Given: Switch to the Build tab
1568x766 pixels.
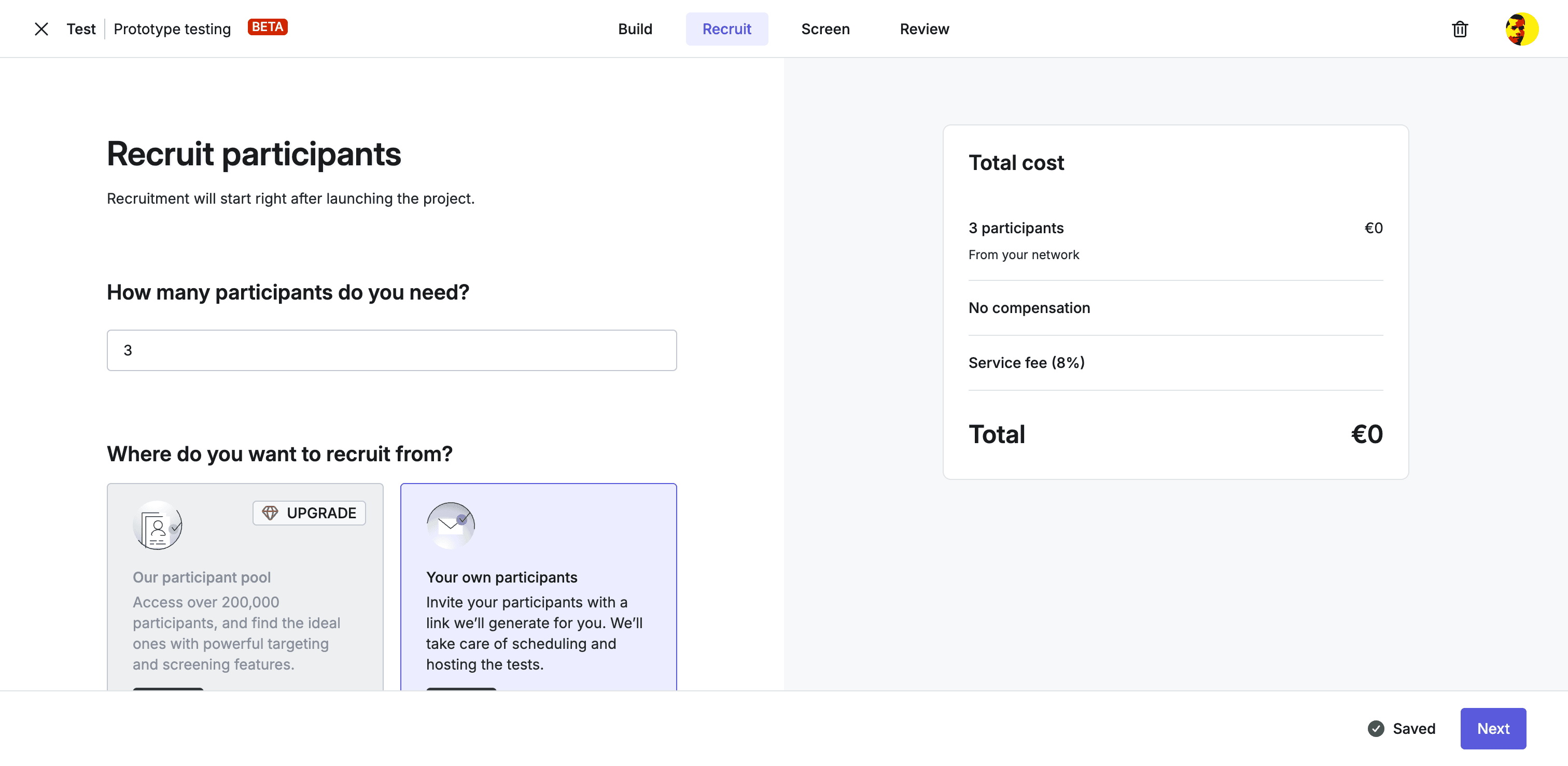Looking at the screenshot, I should [635, 29].
